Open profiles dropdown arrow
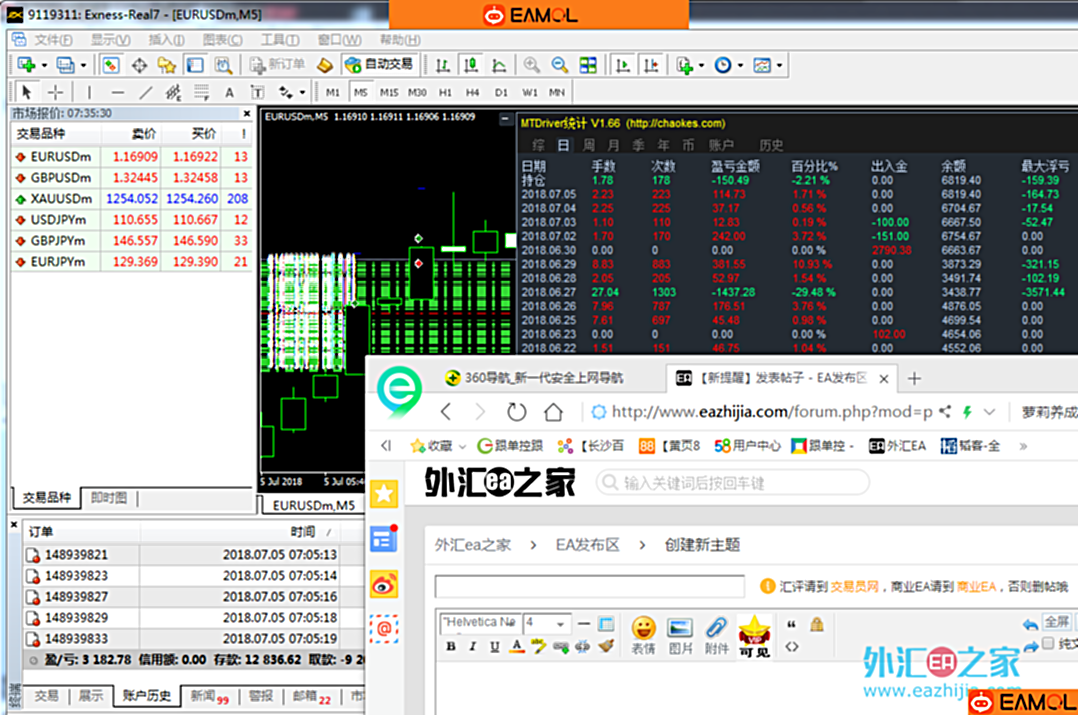The height and width of the screenshot is (715, 1078). (x=83, y=65)
